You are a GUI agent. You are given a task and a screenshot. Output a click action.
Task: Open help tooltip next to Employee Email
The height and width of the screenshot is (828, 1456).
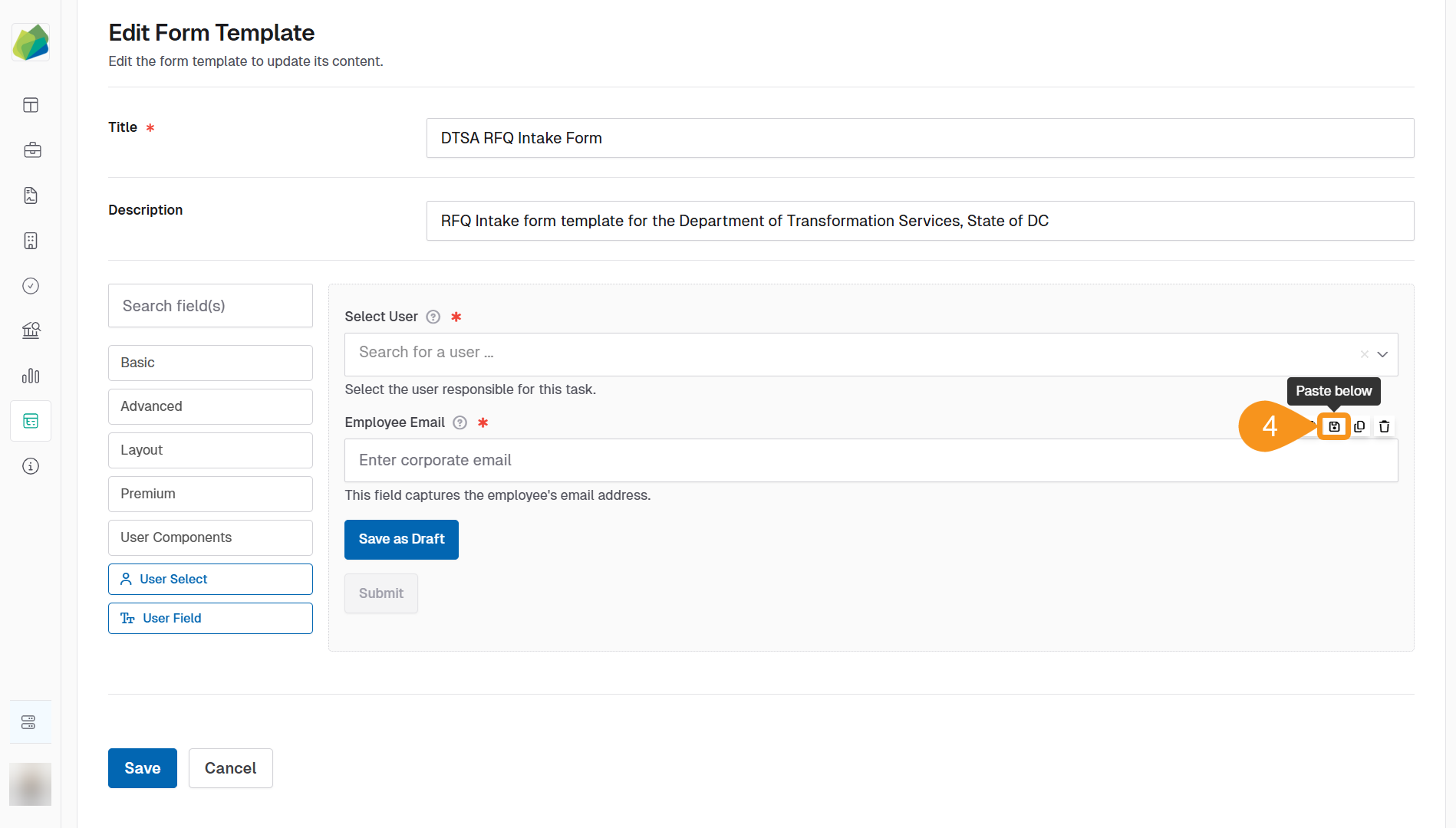460,422
